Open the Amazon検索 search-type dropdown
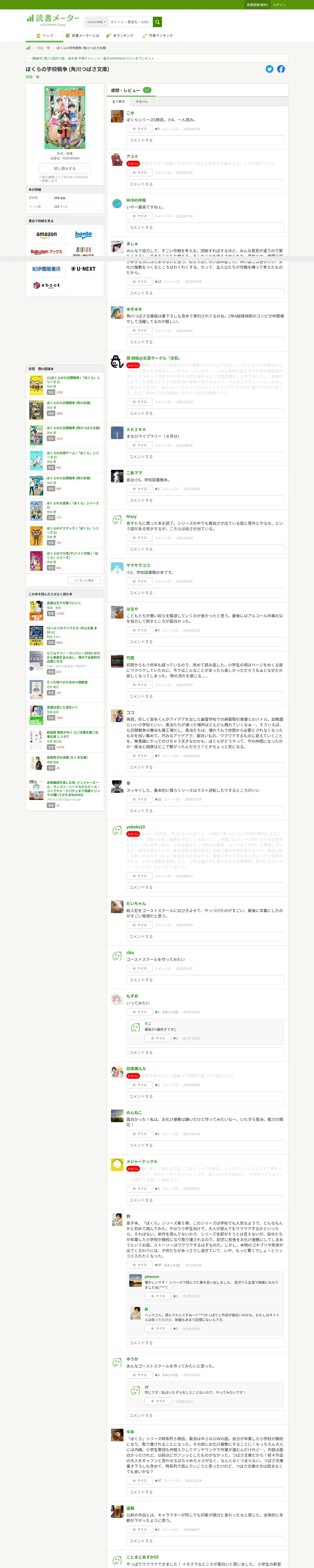The image size is (314, 1568). click(96, 22)
